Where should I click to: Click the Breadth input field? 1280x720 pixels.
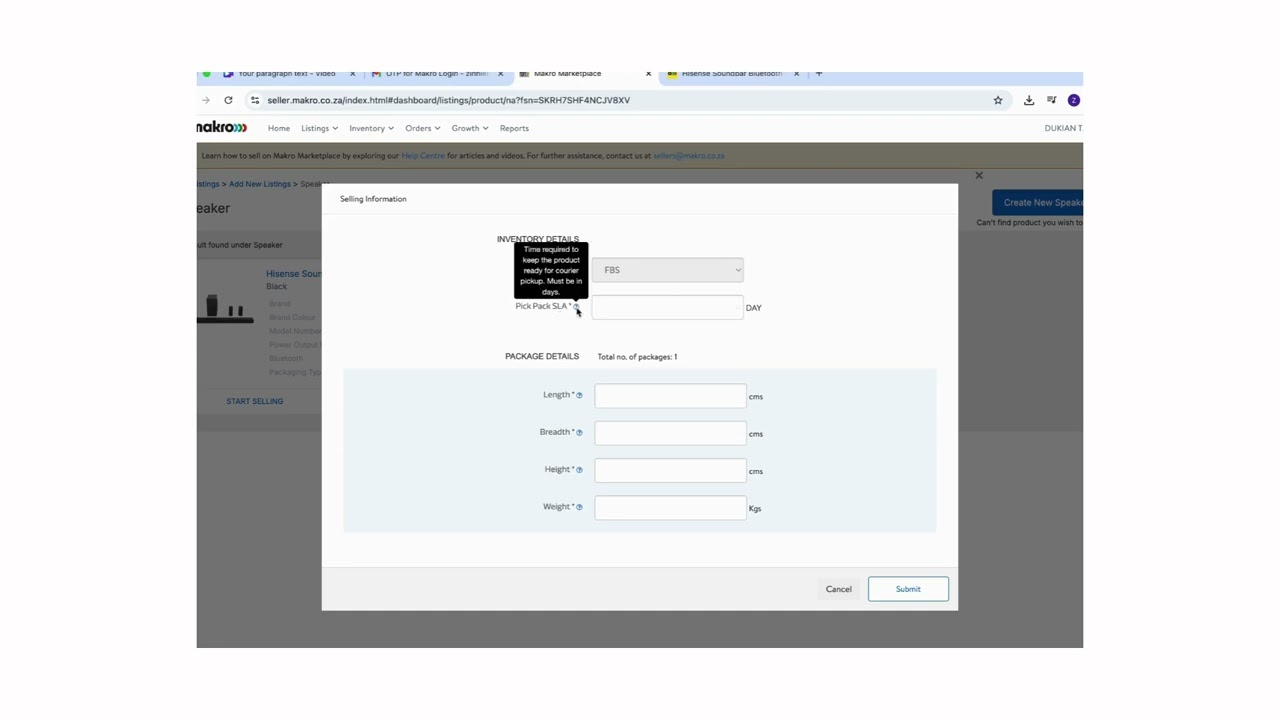(670, 433)
